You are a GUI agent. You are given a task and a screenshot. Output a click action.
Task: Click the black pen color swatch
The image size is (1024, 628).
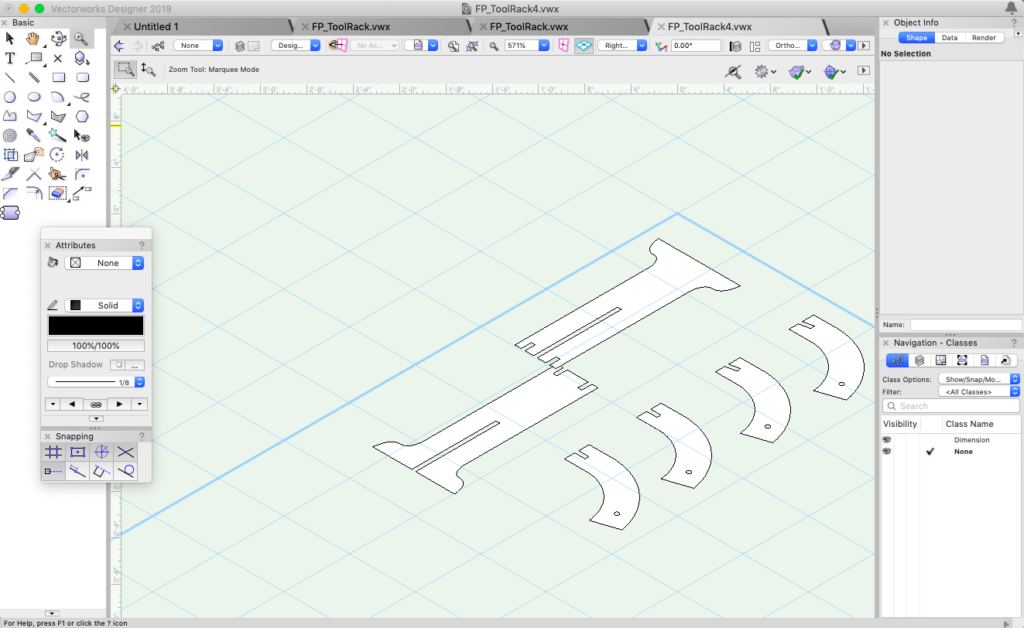pos(96,326)
